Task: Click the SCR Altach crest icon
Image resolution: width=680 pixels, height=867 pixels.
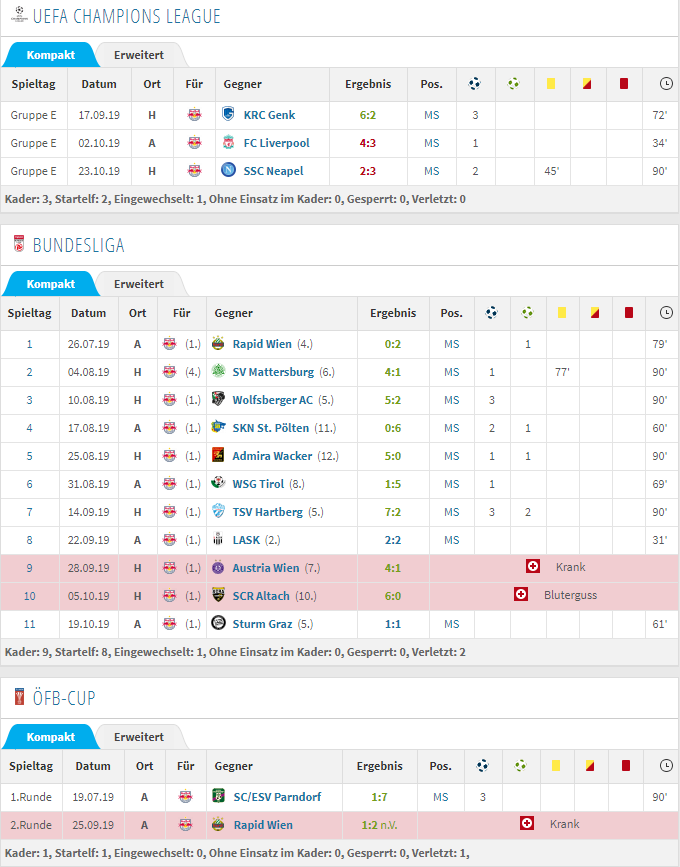Action: click(x=218, y=596)
